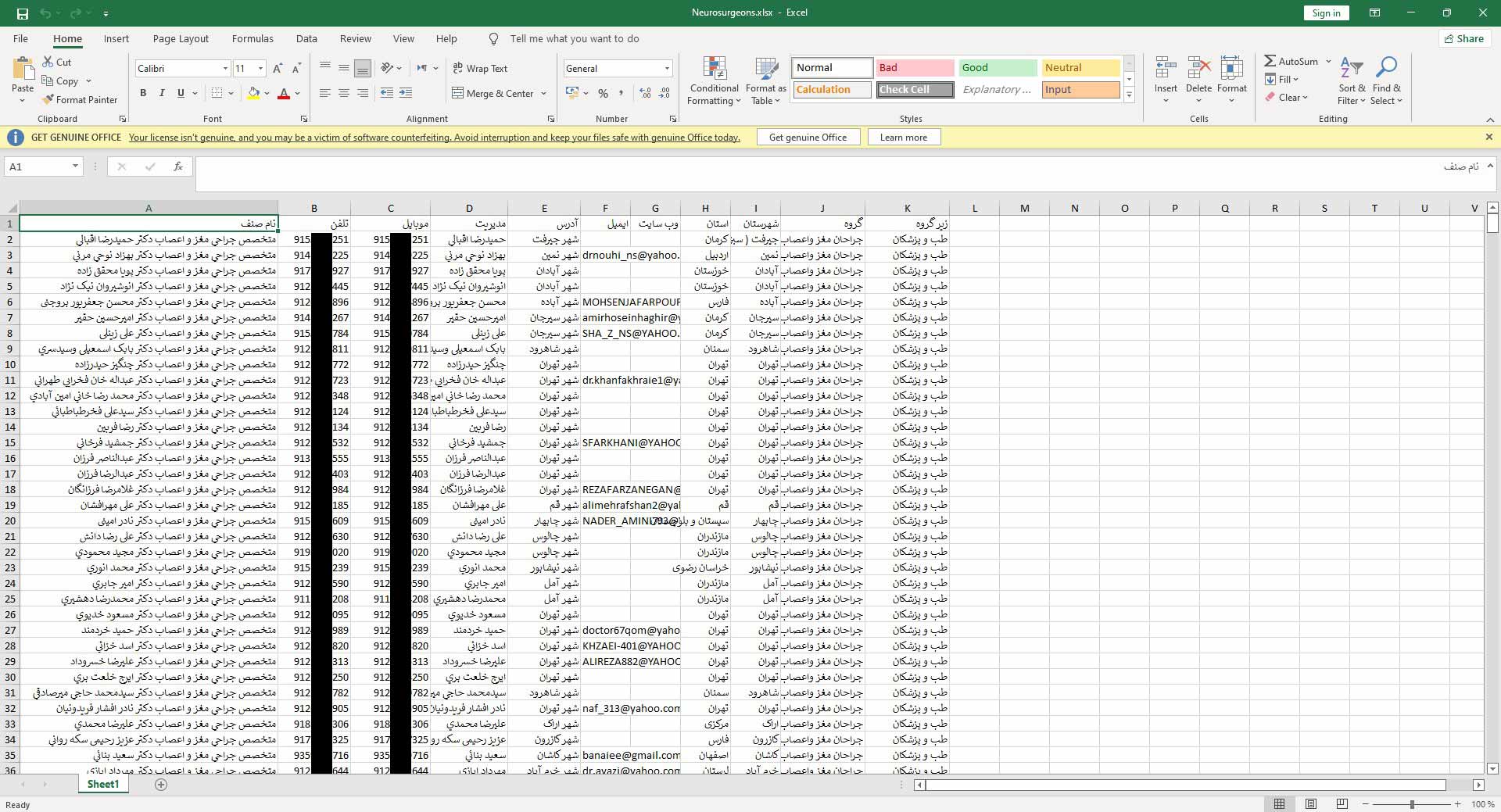Toggle Bold formatting
Image resolution: width=1501 pixels, height=812 pixels.
143,93
